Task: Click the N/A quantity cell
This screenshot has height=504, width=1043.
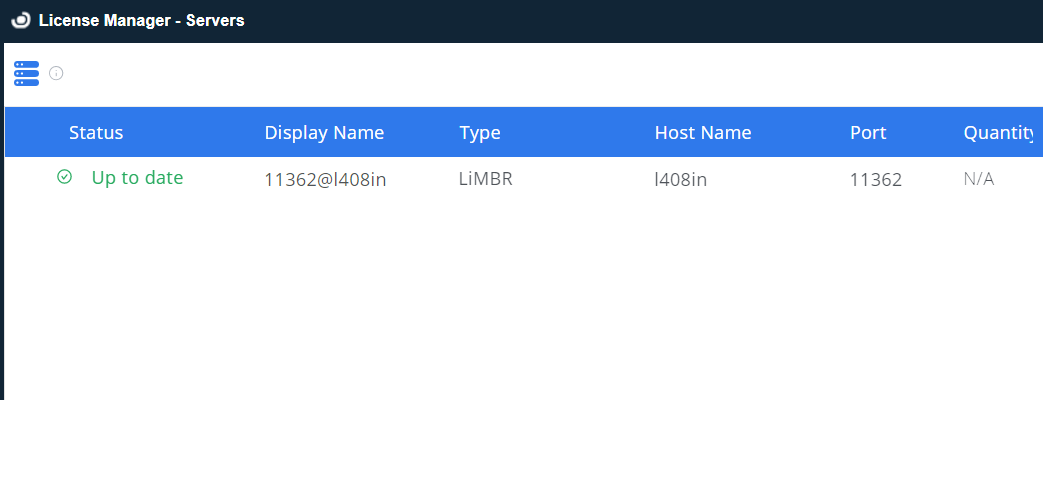Action: tap(979, 180)
